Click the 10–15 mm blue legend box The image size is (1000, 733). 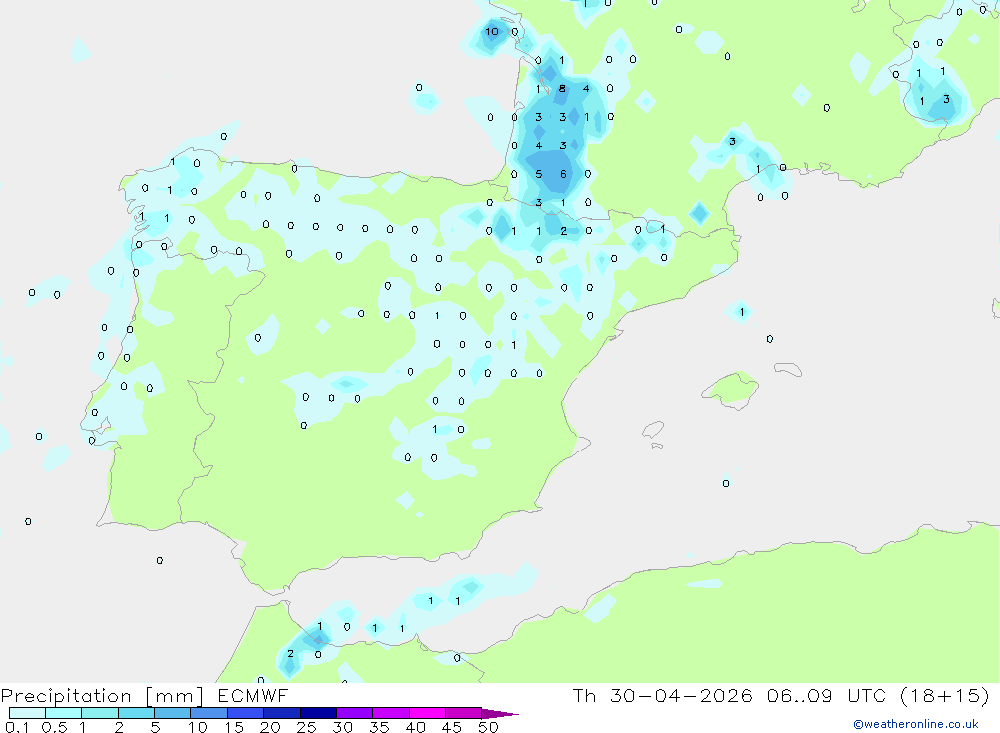coord(209,713)
